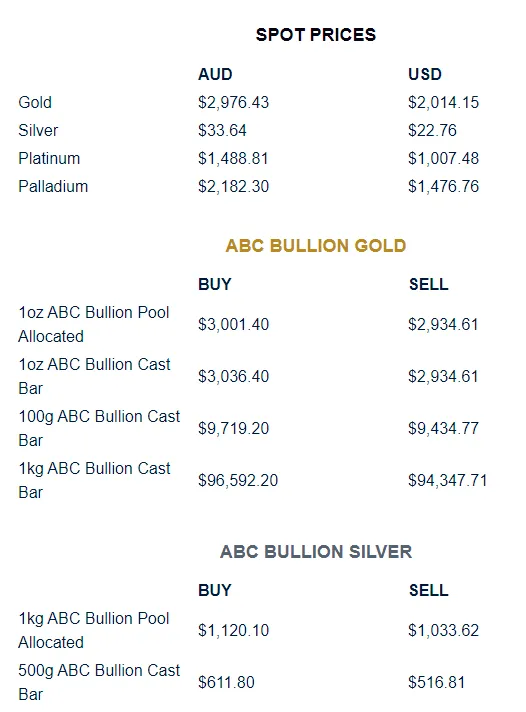Click the 500g Cast Bar buy price $611.80
The height and width of the screenshot is (712, 526).
226,682
